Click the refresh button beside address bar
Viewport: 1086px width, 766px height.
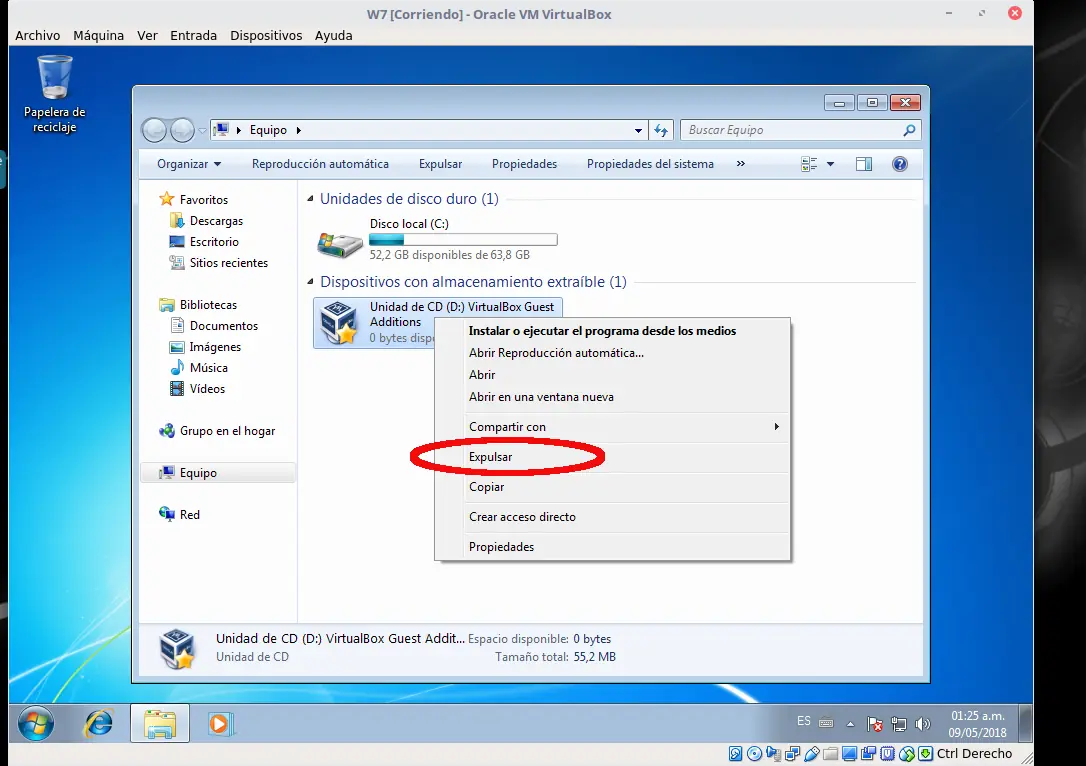click(661, 130)
